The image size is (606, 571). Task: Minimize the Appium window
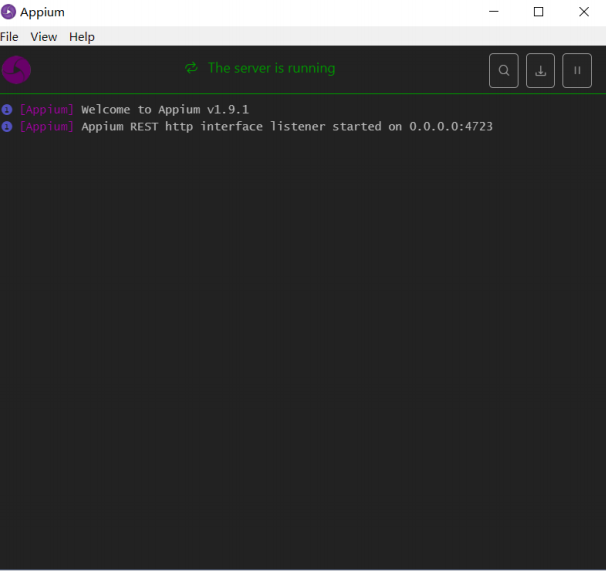pyautogui.click(x=494, y=12)
